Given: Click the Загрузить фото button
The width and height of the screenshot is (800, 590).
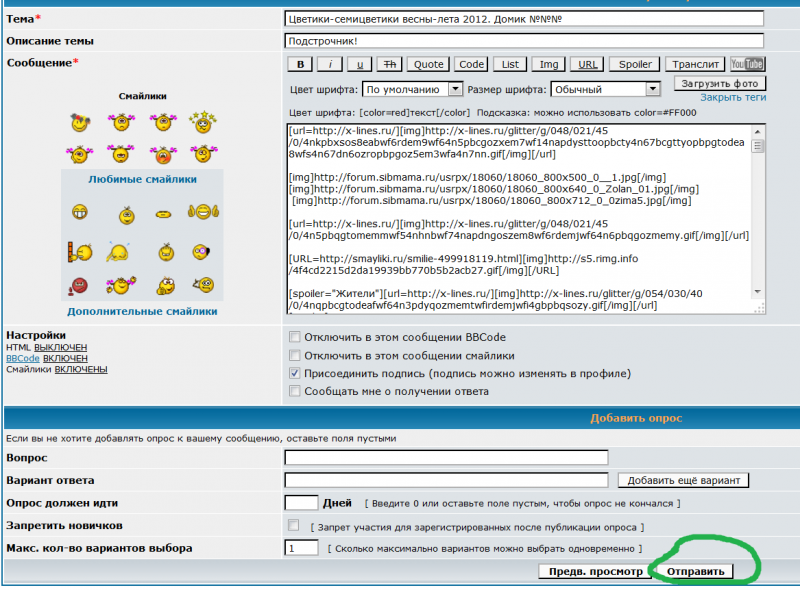Looking at the screenshot, I should pyautogui.click(x=720, y=83).
